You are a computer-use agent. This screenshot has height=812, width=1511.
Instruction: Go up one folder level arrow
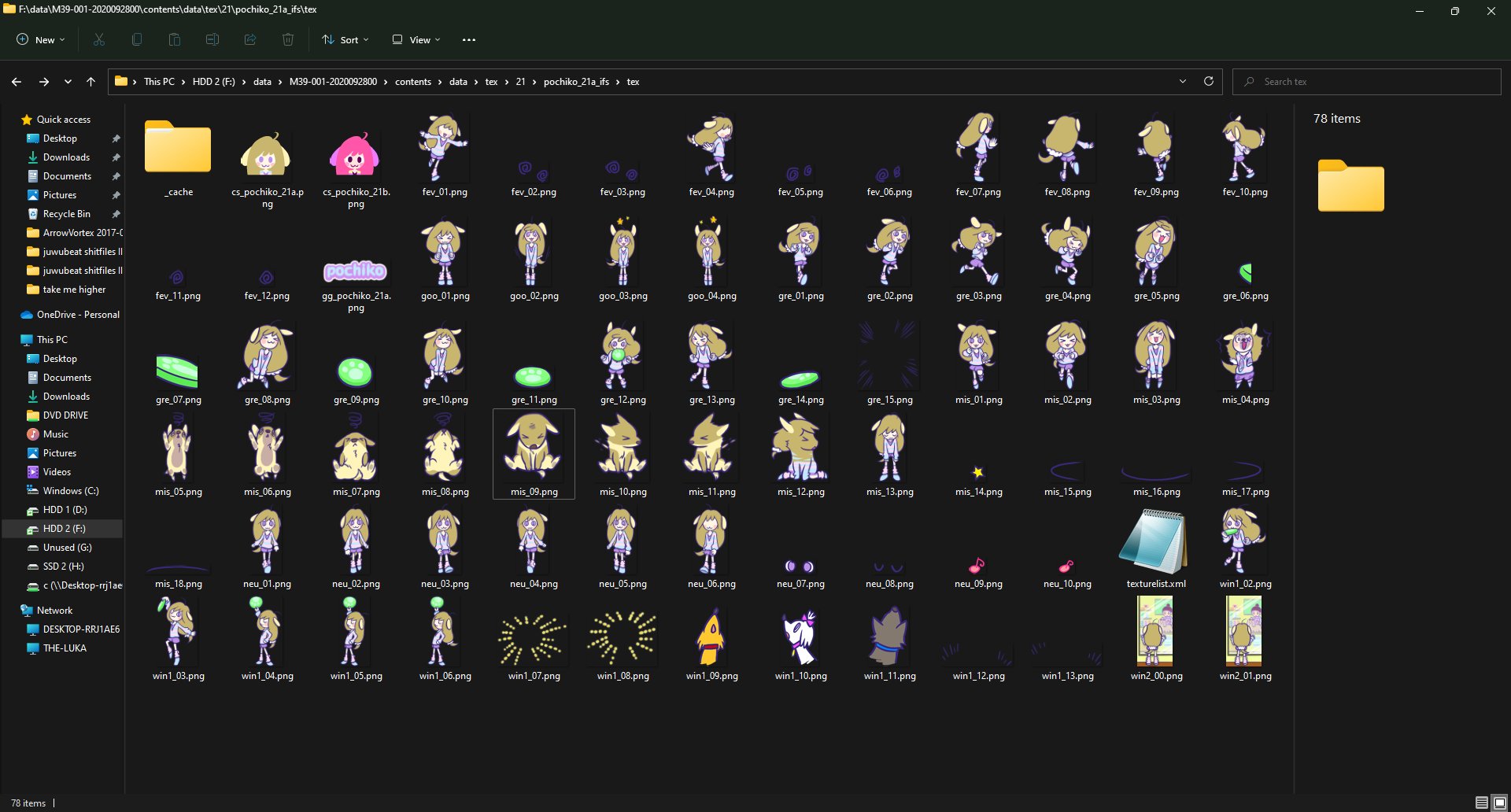pos(91,82)
